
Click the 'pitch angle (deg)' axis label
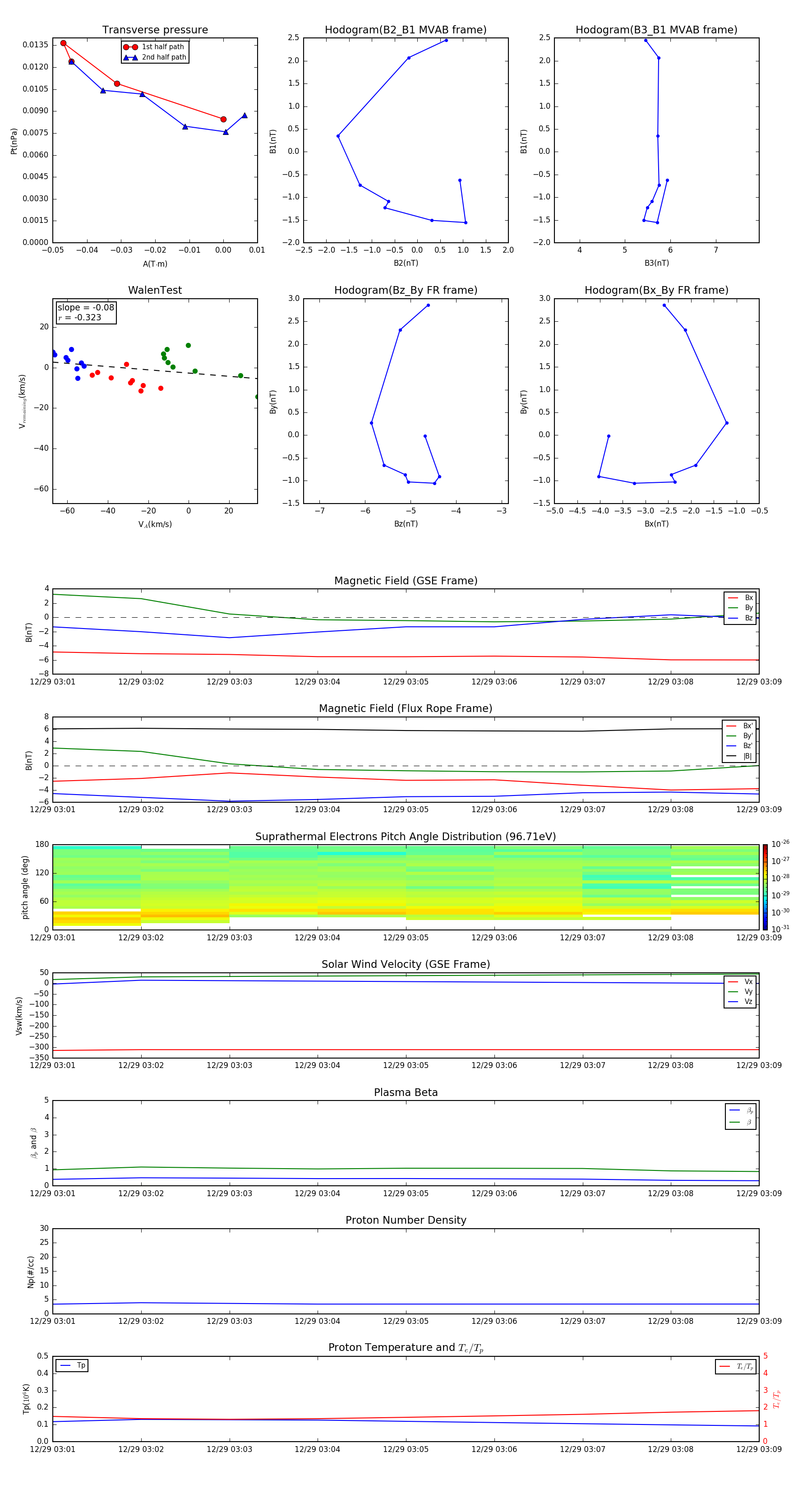coord(25,887)
